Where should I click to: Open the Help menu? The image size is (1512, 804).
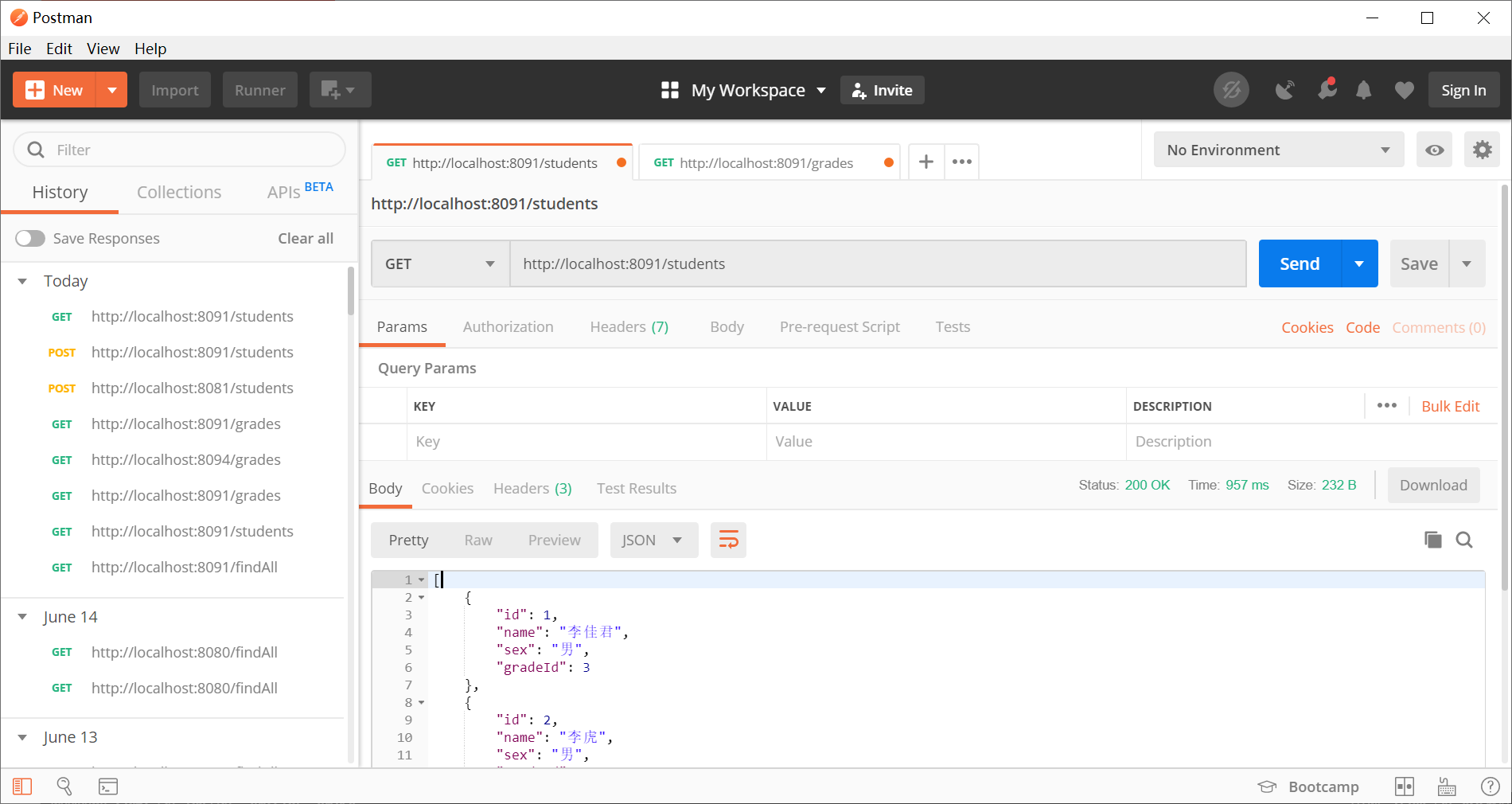(150, 49)
